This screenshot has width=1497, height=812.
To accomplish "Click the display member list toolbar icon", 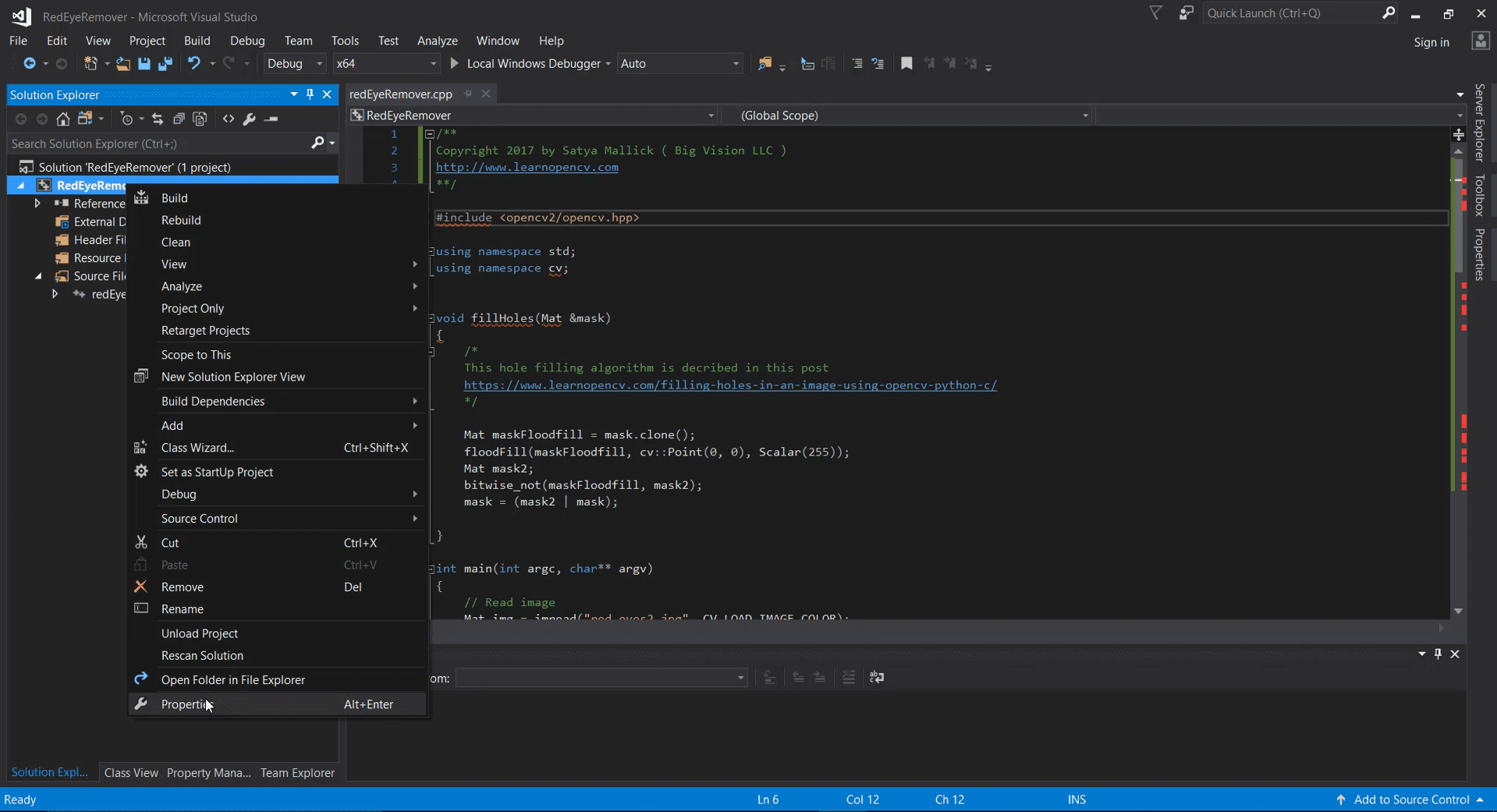I will tap(807, 63).
